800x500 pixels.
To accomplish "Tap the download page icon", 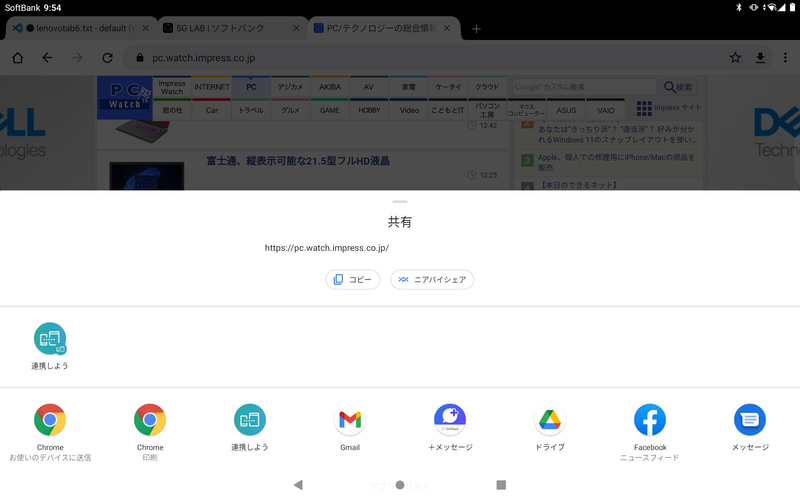I will (760, 58).
